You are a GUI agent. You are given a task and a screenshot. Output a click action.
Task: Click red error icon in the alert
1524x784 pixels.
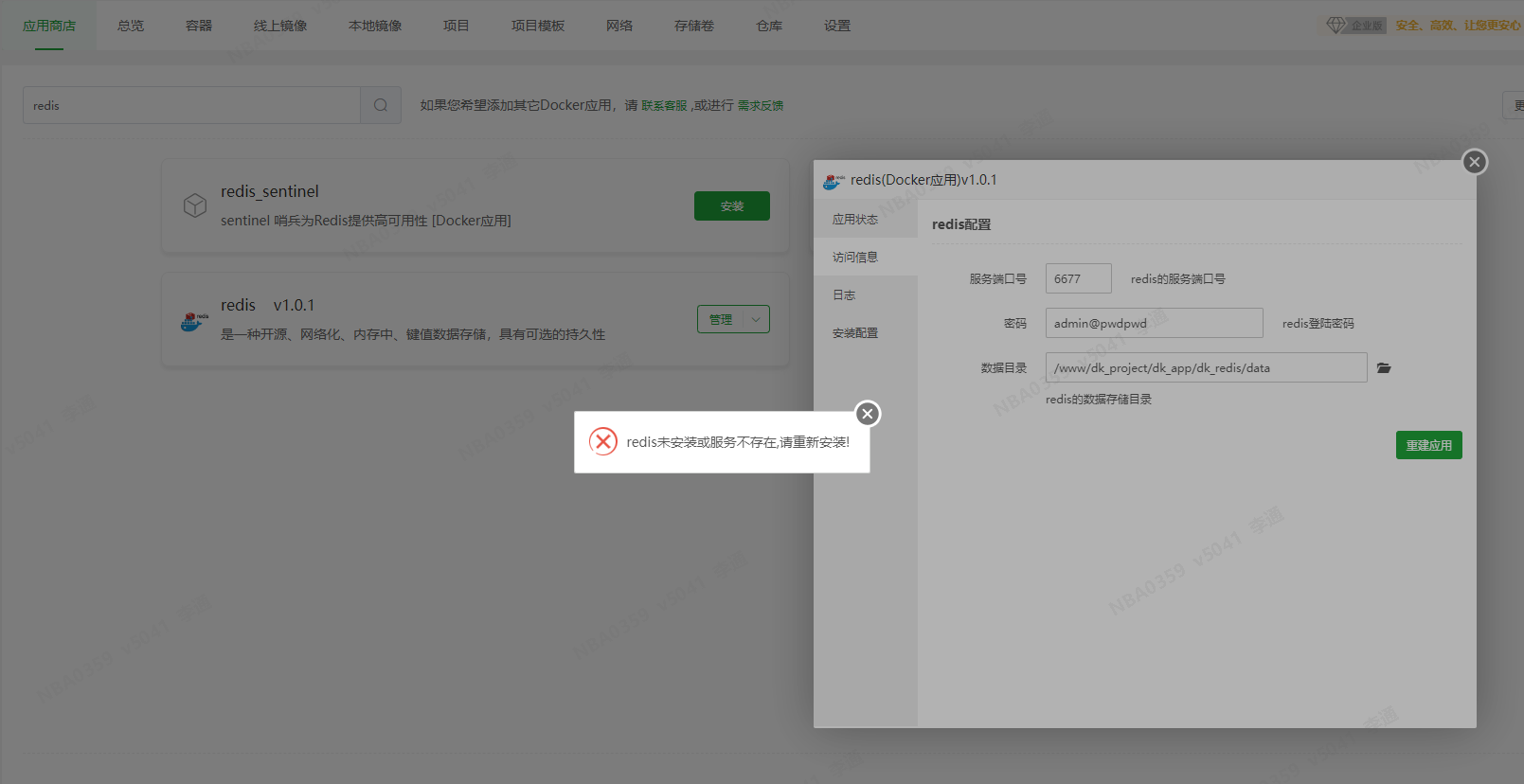[x=603, y=441]
